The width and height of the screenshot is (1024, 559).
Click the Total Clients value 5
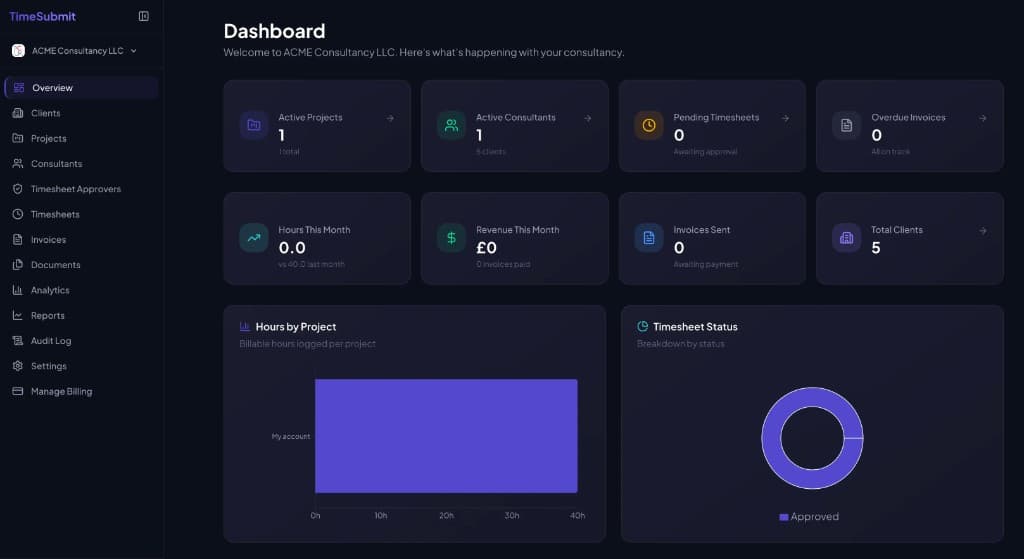pos(876,248)
